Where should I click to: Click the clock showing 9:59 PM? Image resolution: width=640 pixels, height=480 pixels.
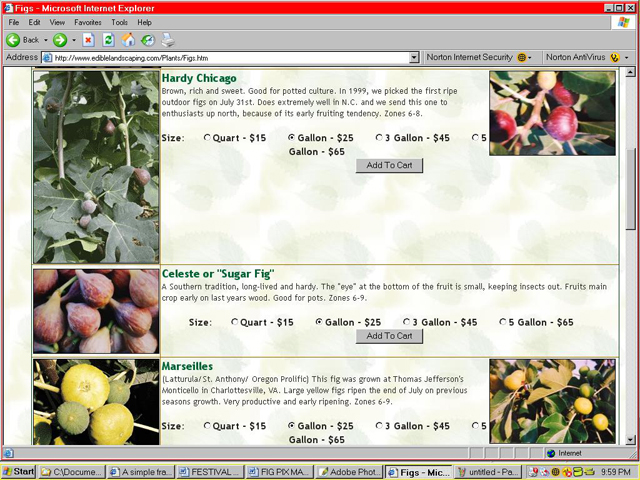coord(616,472)
